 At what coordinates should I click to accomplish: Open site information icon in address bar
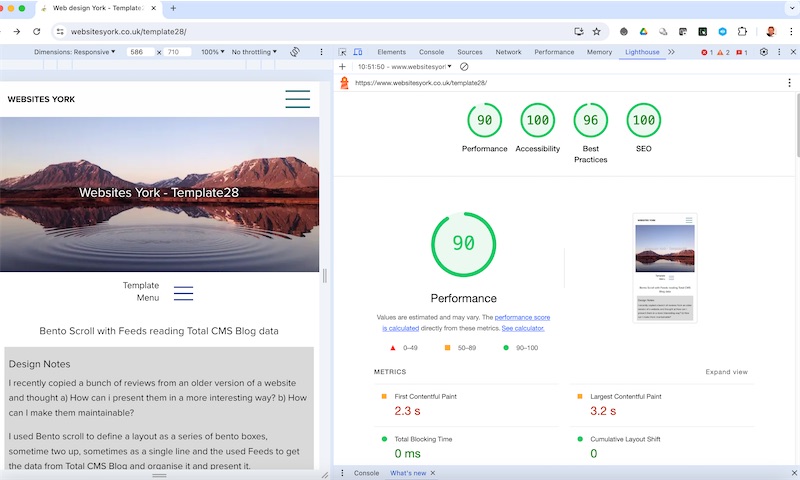[x=60, y=32]
